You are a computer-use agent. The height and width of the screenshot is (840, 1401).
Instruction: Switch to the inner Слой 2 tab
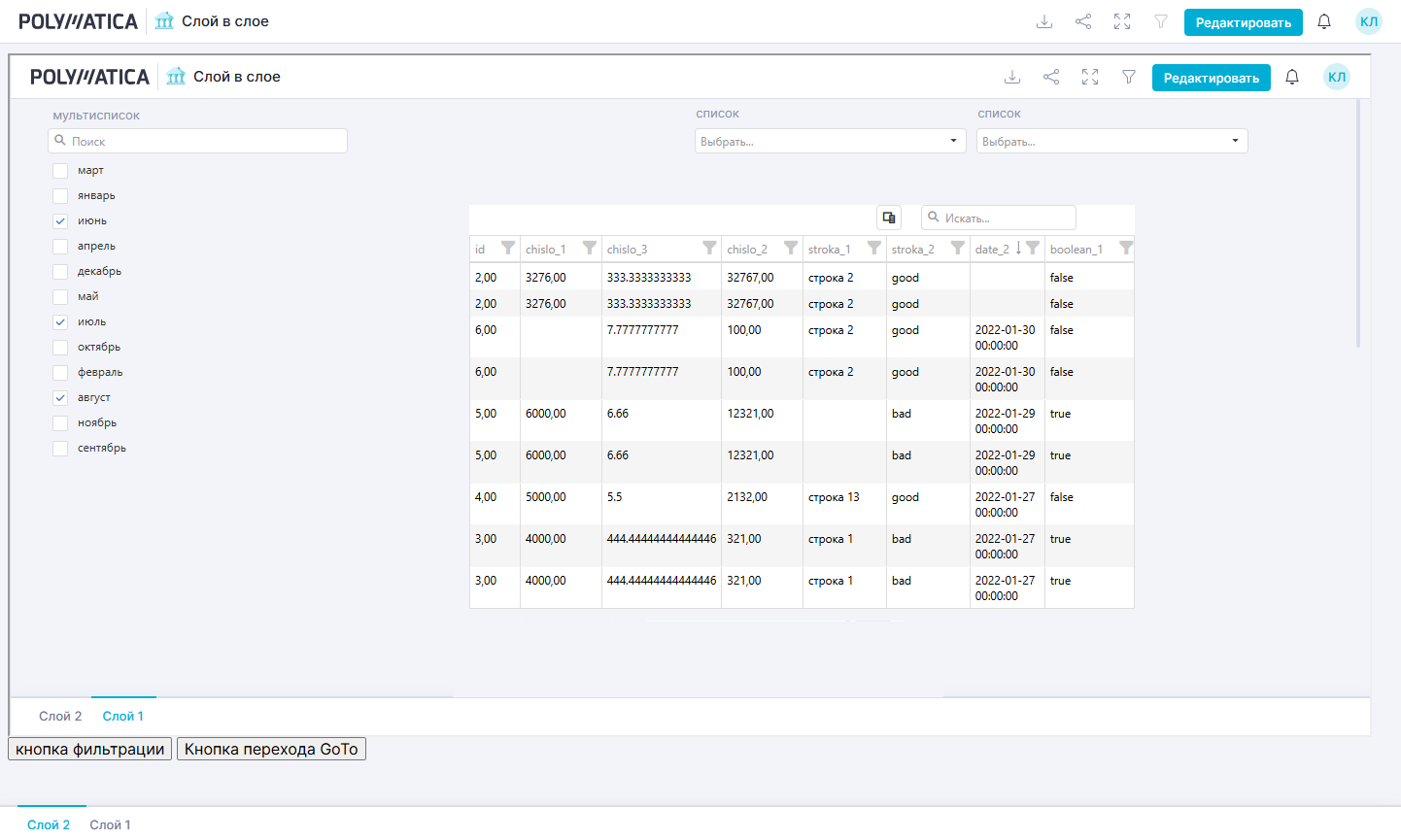(60, 717)
